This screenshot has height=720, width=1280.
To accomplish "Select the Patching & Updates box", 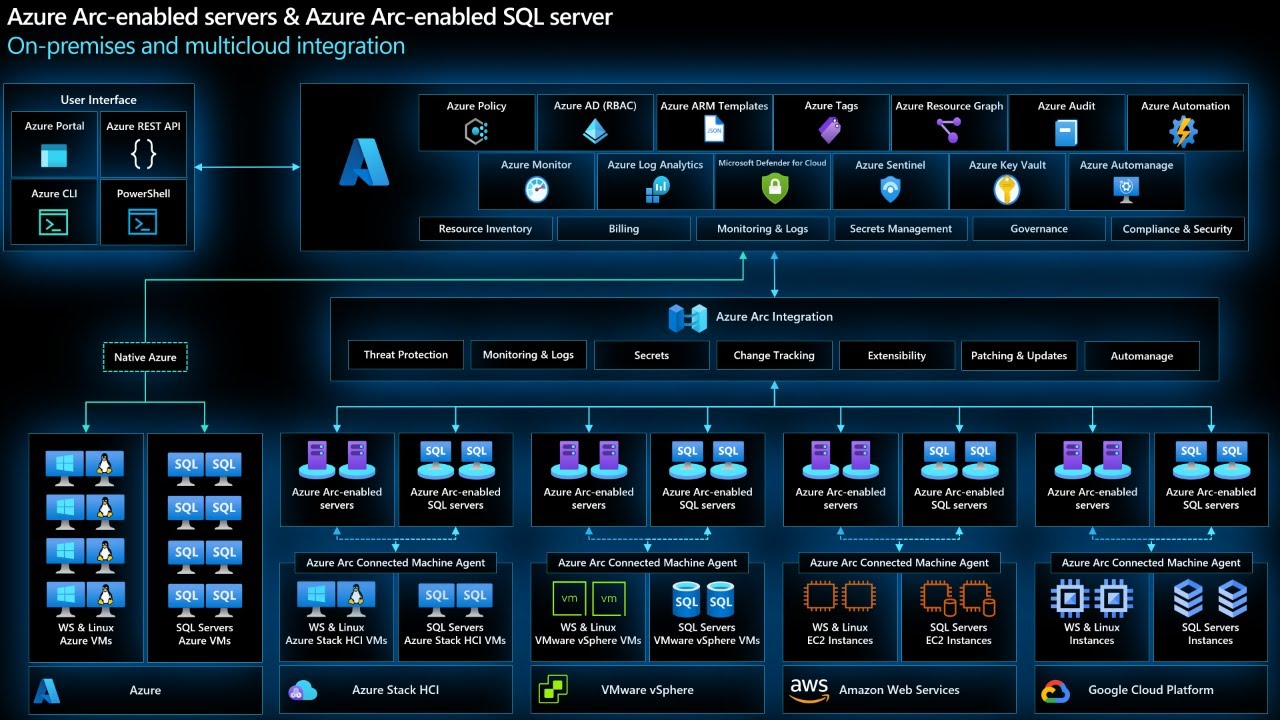I will [x=1019, y=355].
